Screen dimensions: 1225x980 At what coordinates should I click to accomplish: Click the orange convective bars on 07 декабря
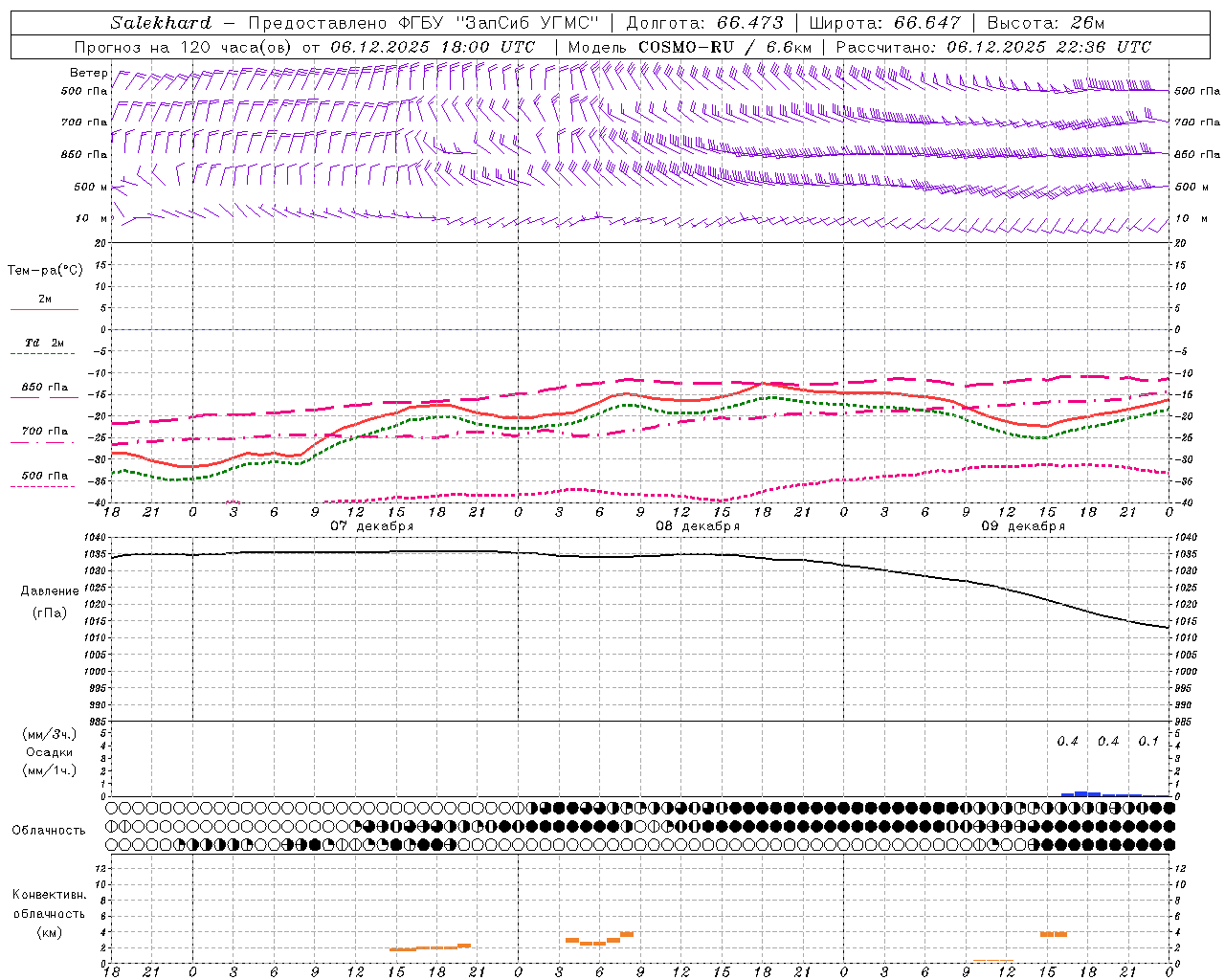430,947
